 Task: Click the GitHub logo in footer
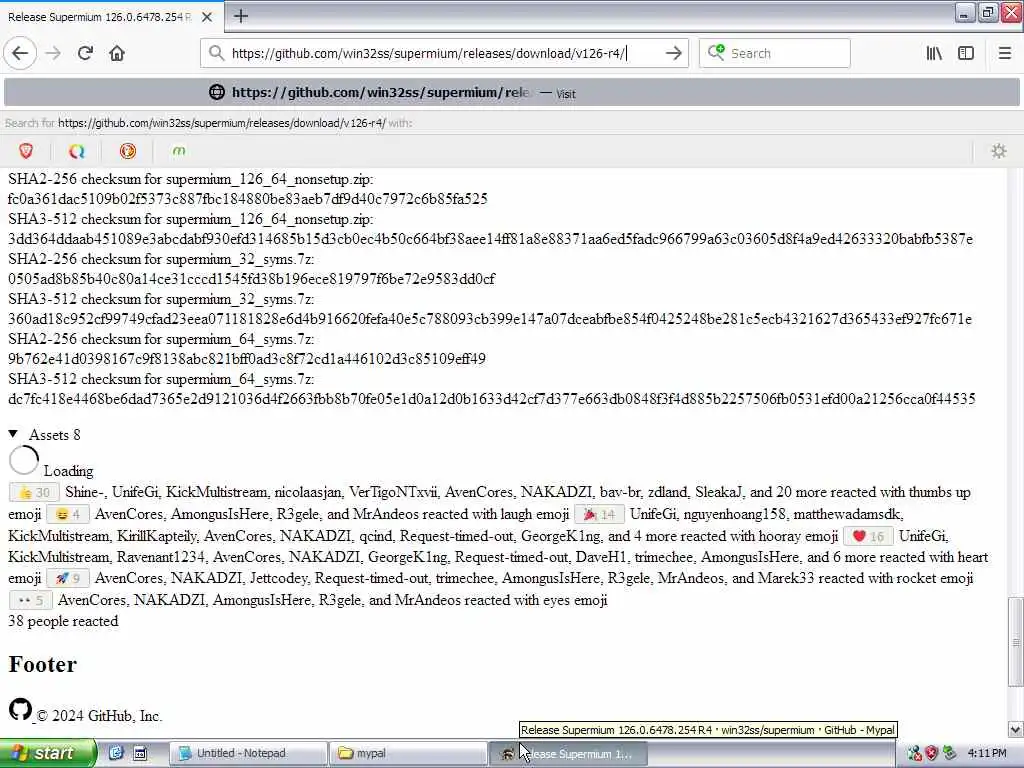click(x=20, y=710)
